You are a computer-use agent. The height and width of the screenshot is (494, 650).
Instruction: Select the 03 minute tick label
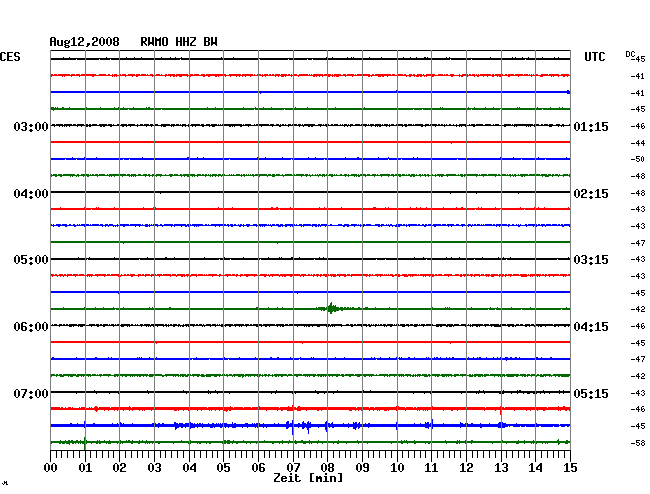154,468
